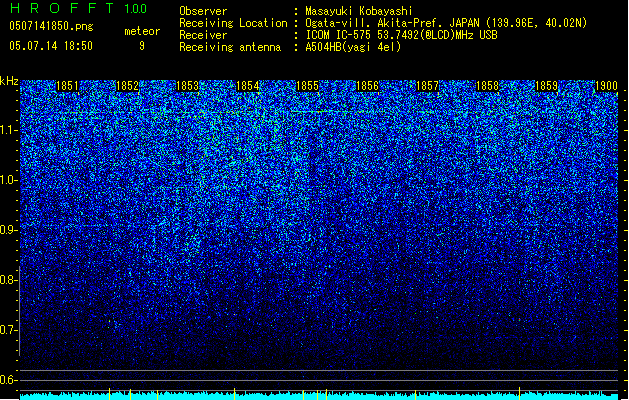Click the "Receiver" field label
629x400 pixels.
[203, 35]
